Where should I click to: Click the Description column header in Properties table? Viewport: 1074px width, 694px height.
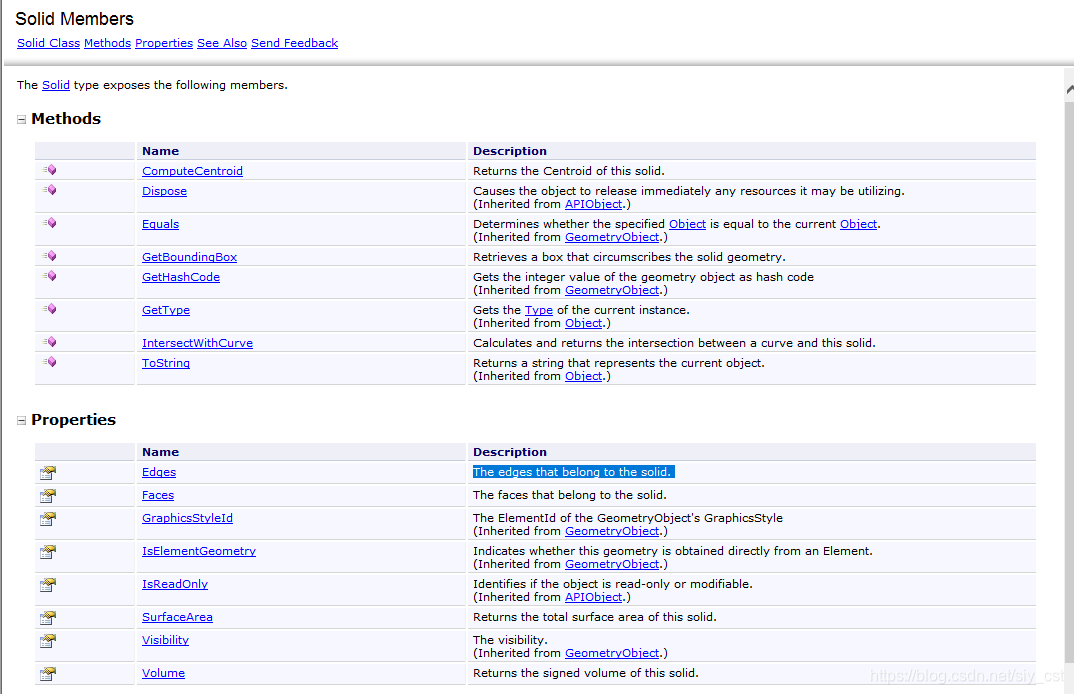coord(510,451)
